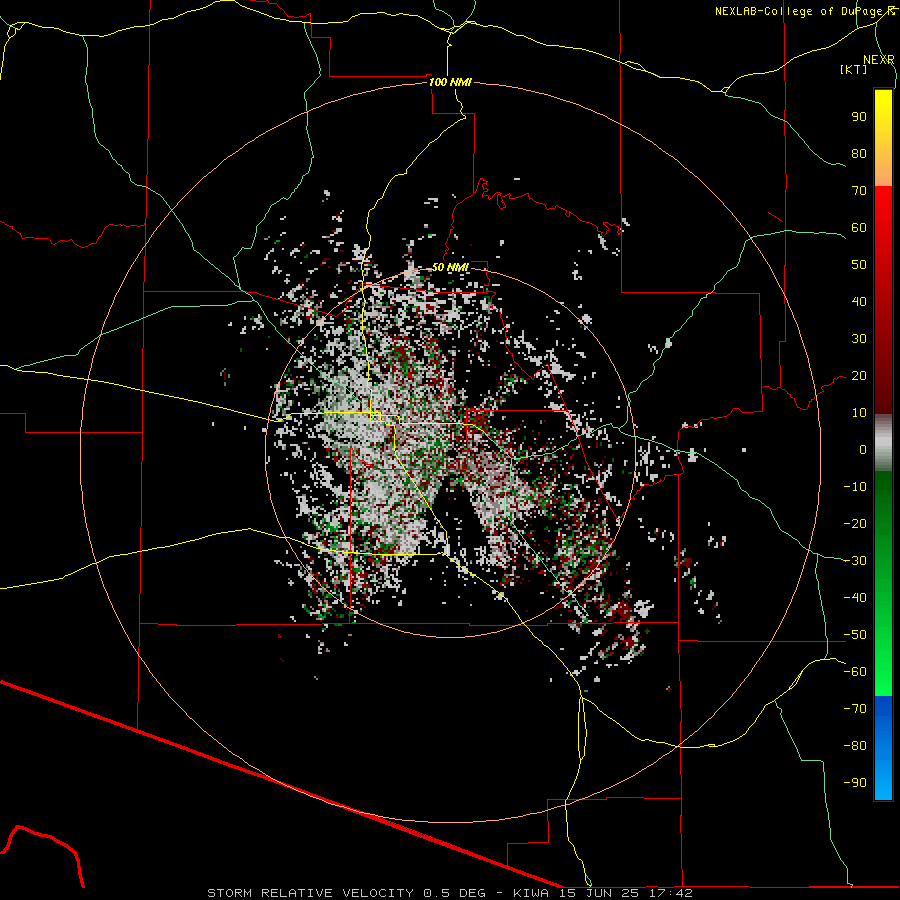Image resolution: width=900 pixels, height=900 pixels.
Task: Click the -80 scale label
Action: (855, 746)
